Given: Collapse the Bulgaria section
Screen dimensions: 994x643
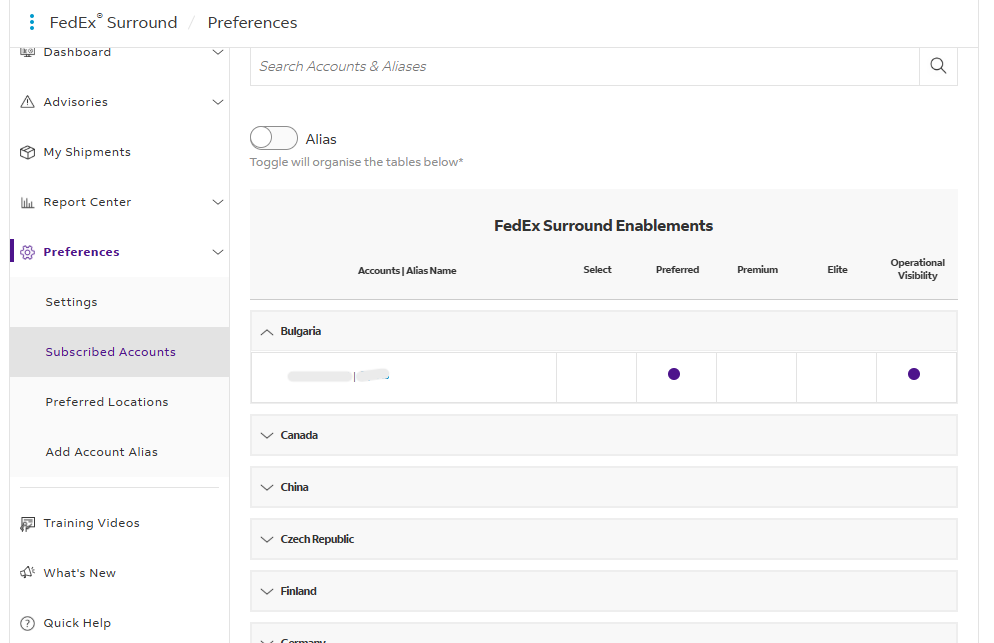Looking at the screenshot, I should pyautogui.click(x=267, y=331).
